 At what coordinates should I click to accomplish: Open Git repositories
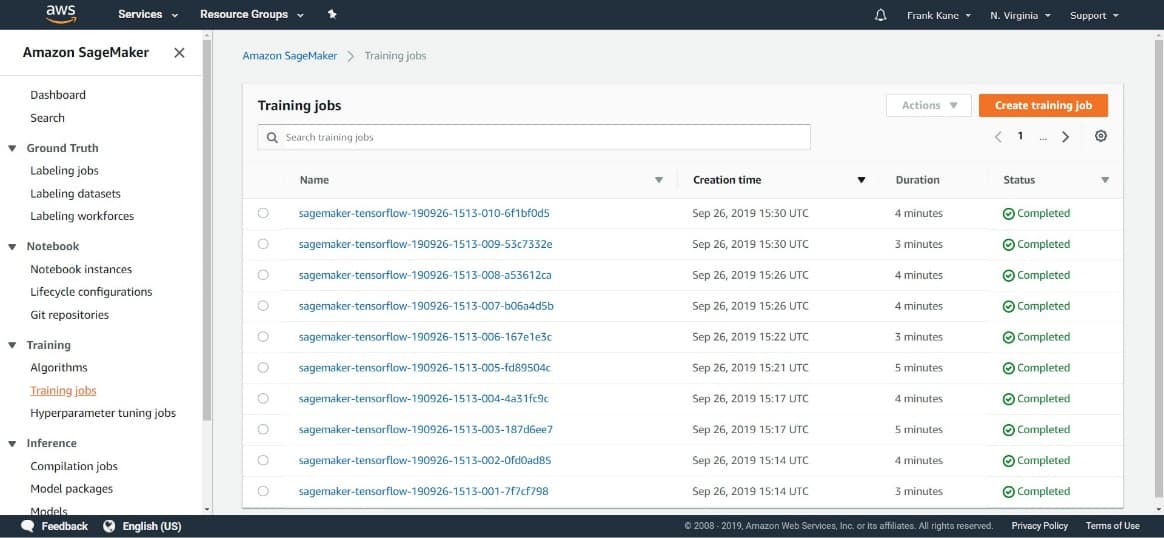[x=70, y=315]
